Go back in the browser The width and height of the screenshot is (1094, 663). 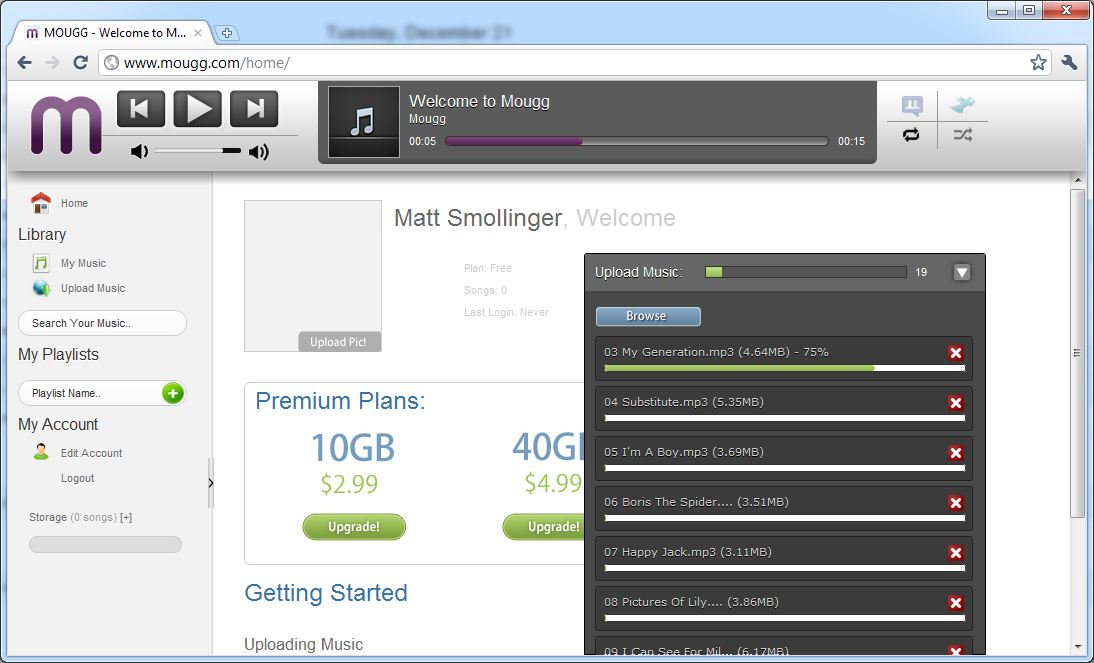tap(24, 63)
